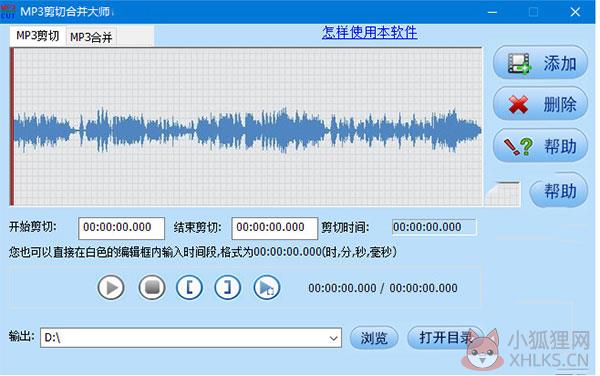Viewport: 600px width, 376px height.
Task: Open the 怎样使用本软件 help link
Action: tap(369, 32)
